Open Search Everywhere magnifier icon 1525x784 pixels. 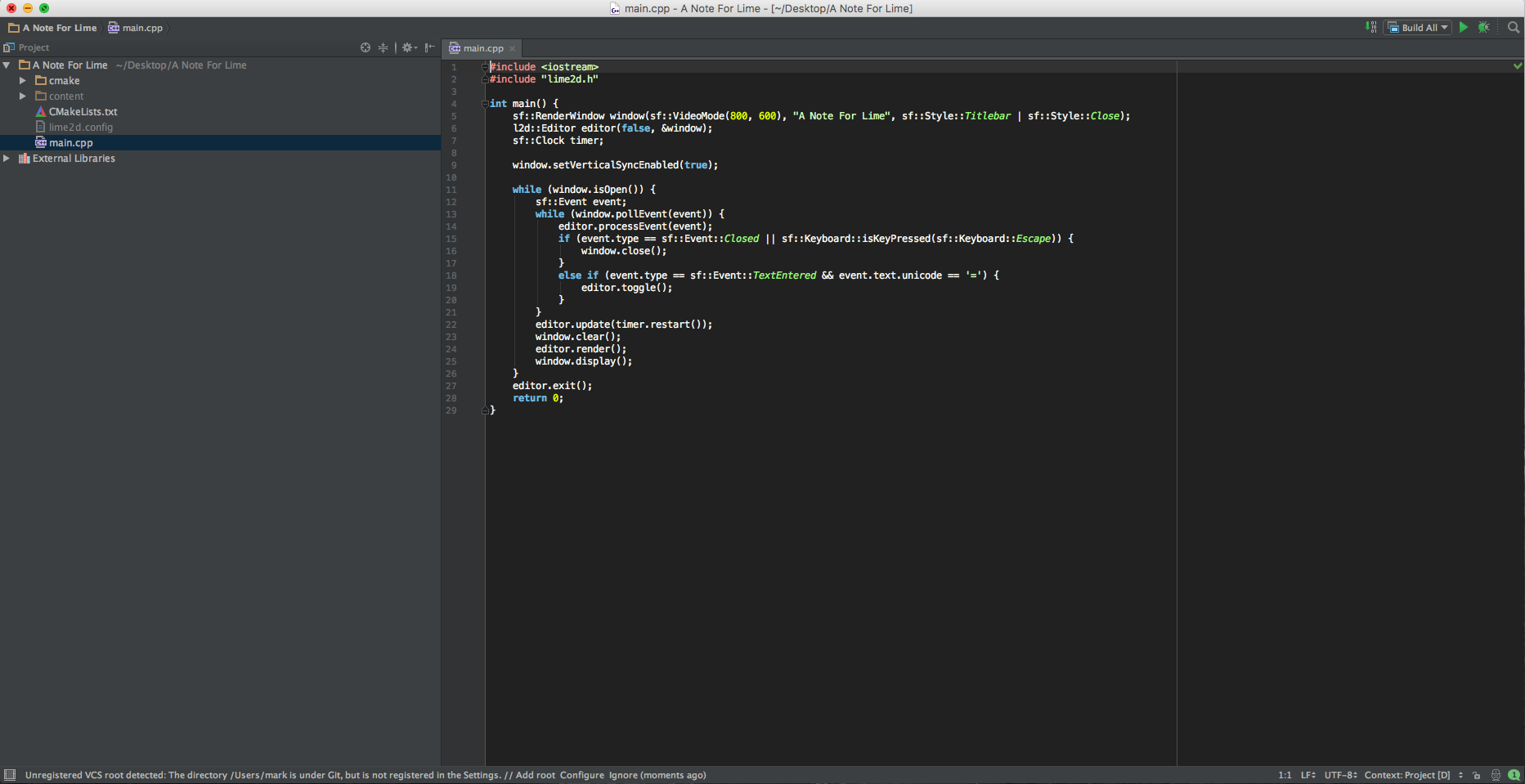[x=1514, y=27]
